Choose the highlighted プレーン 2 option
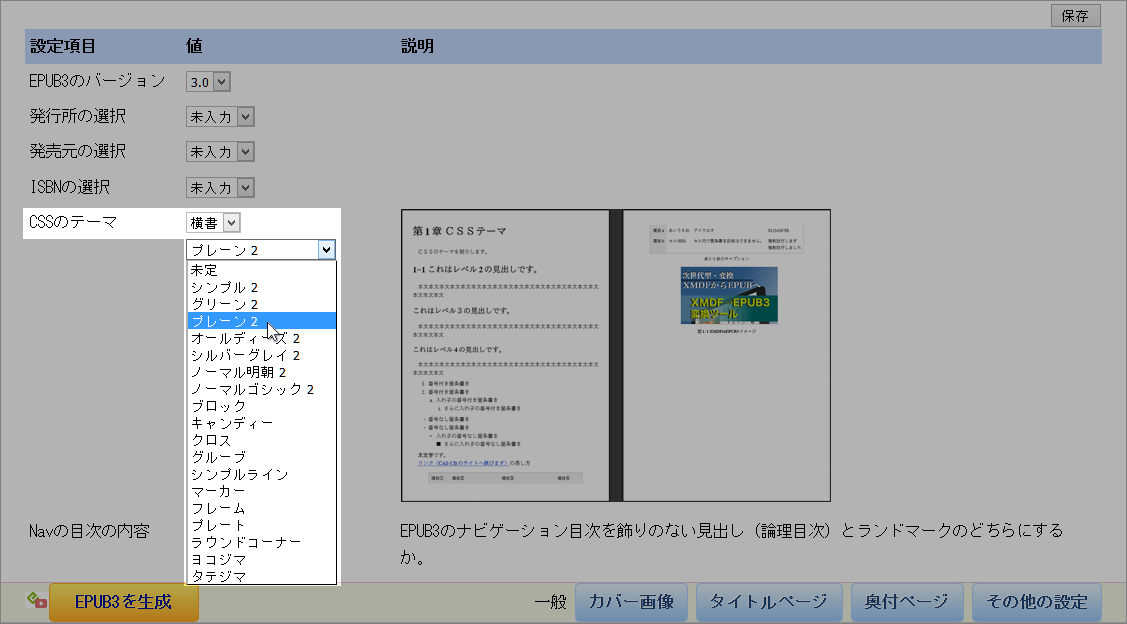Screen dimensions: 1127x624 [x=261, y=321]
